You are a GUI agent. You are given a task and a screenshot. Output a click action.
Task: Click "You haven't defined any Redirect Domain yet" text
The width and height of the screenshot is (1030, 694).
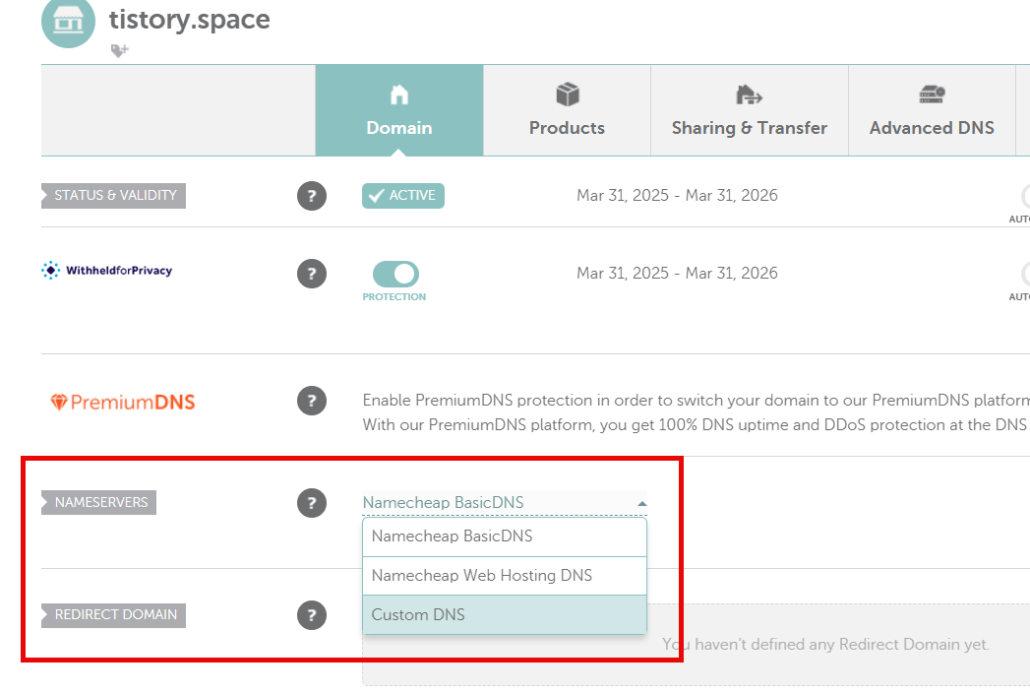click(825, 645)
